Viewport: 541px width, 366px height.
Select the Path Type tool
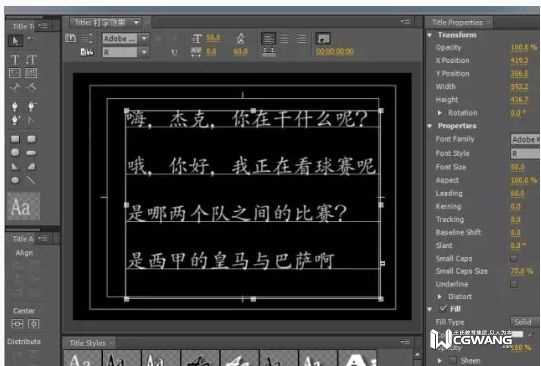click(15, 87)
